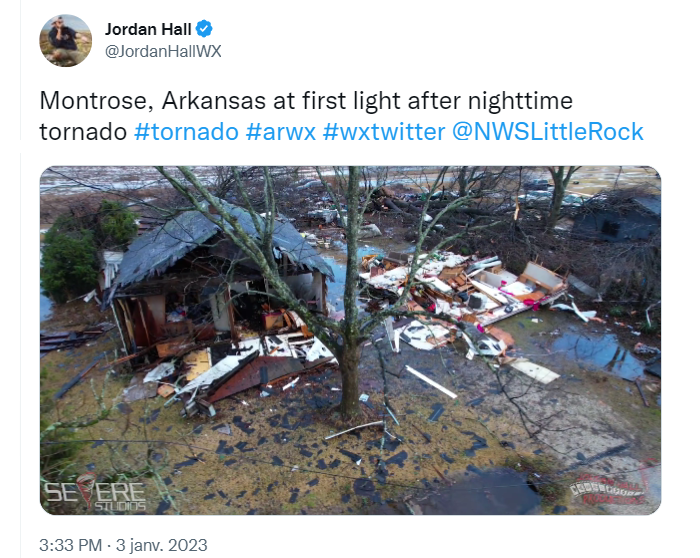Open the tornado damage video media
The height and width of the screenshot is (558, 700).
pyautogui.click(x=350, y=340)
